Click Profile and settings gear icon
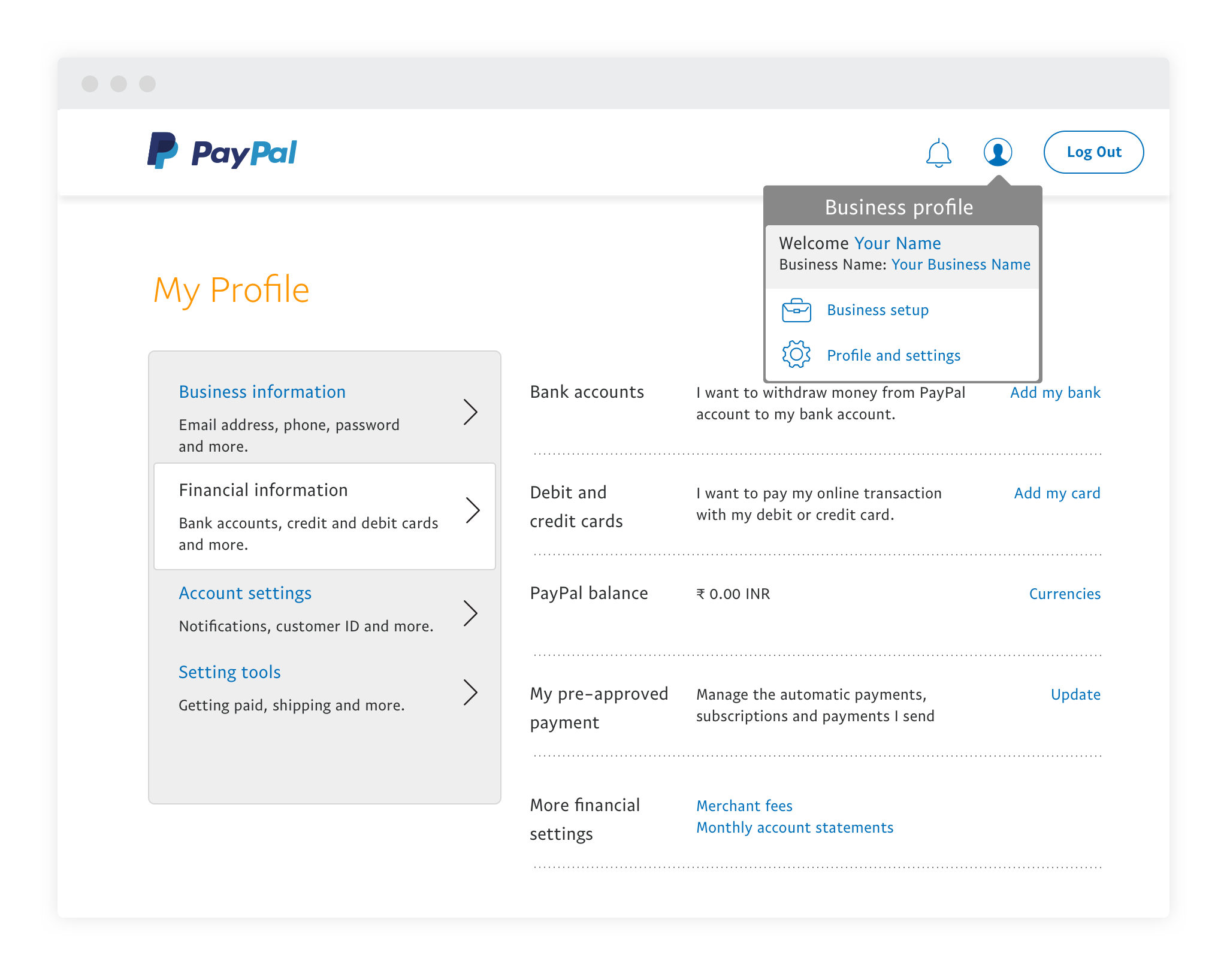 pos(796,354)
